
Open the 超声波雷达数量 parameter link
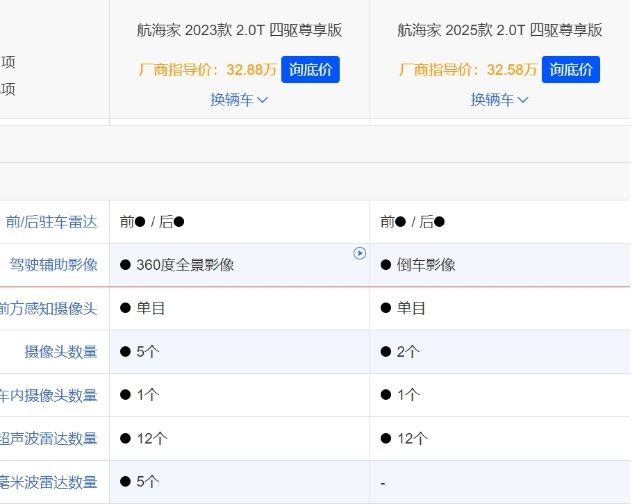tap(48, 438)
